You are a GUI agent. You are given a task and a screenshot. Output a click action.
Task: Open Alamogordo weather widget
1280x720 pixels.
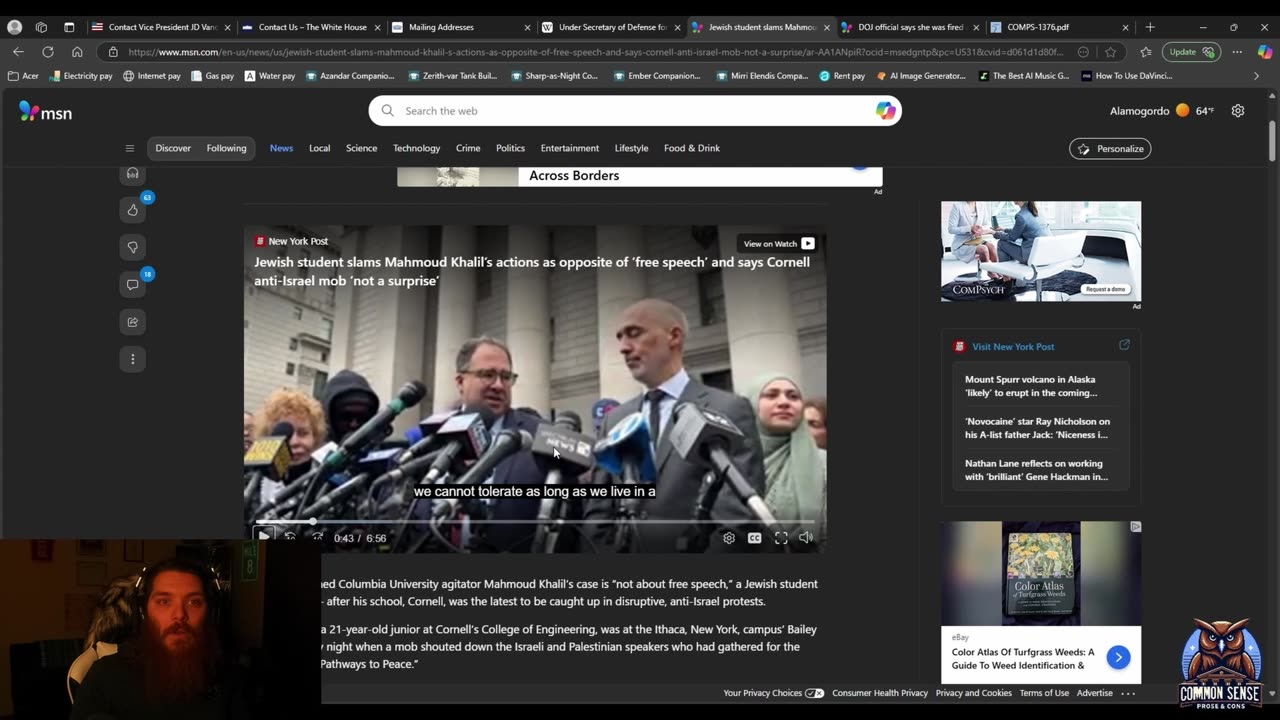(x=1162, y=111)
